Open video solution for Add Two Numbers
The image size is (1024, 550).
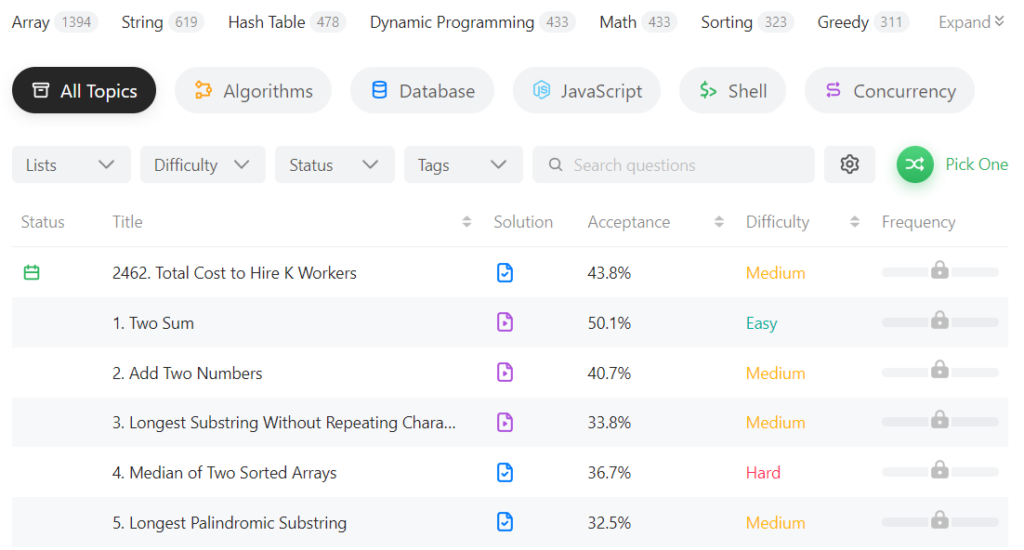point(505,372)
